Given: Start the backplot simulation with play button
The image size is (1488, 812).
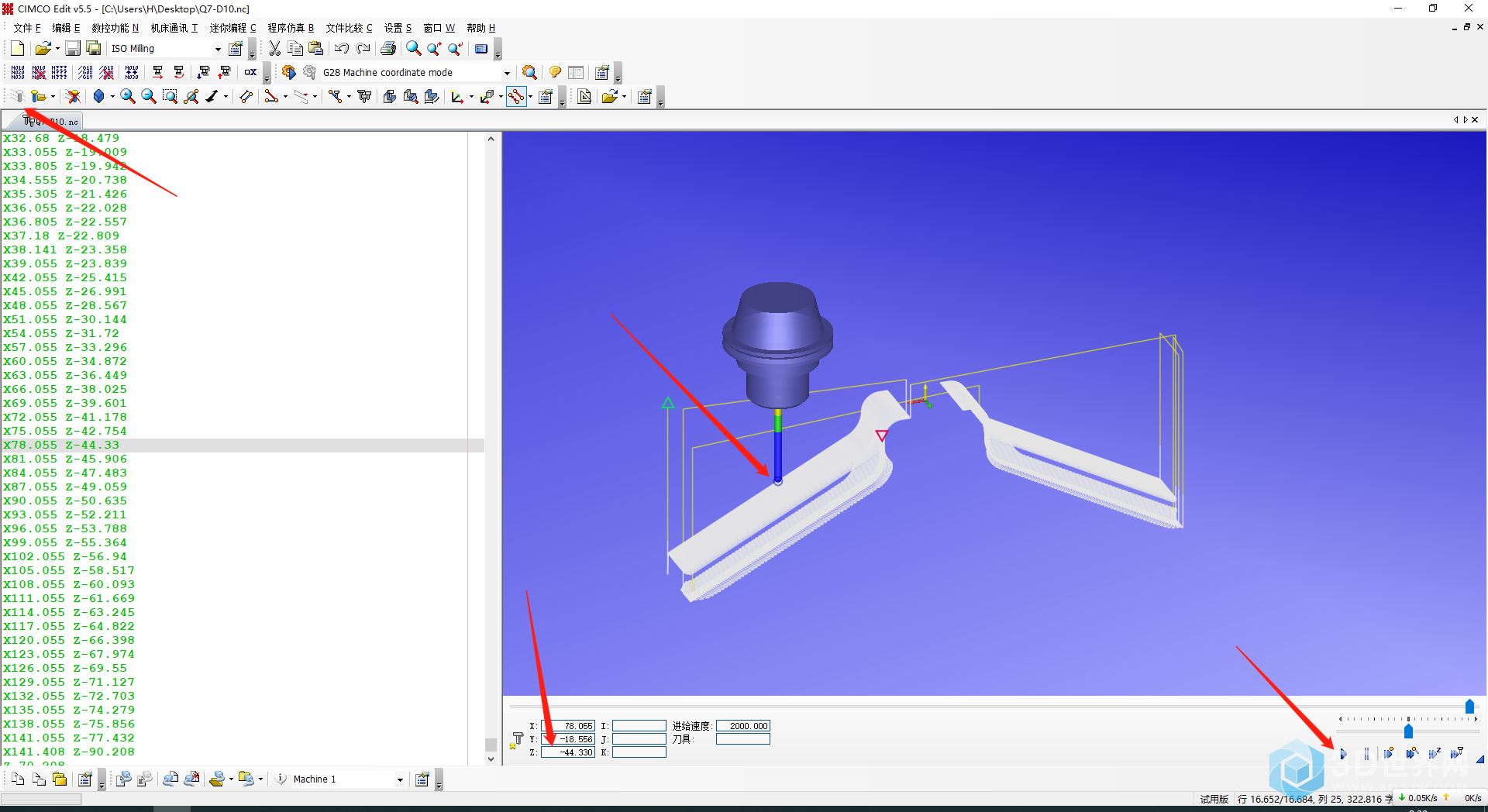Looking at the screenshot, I should pos(1343,753).
